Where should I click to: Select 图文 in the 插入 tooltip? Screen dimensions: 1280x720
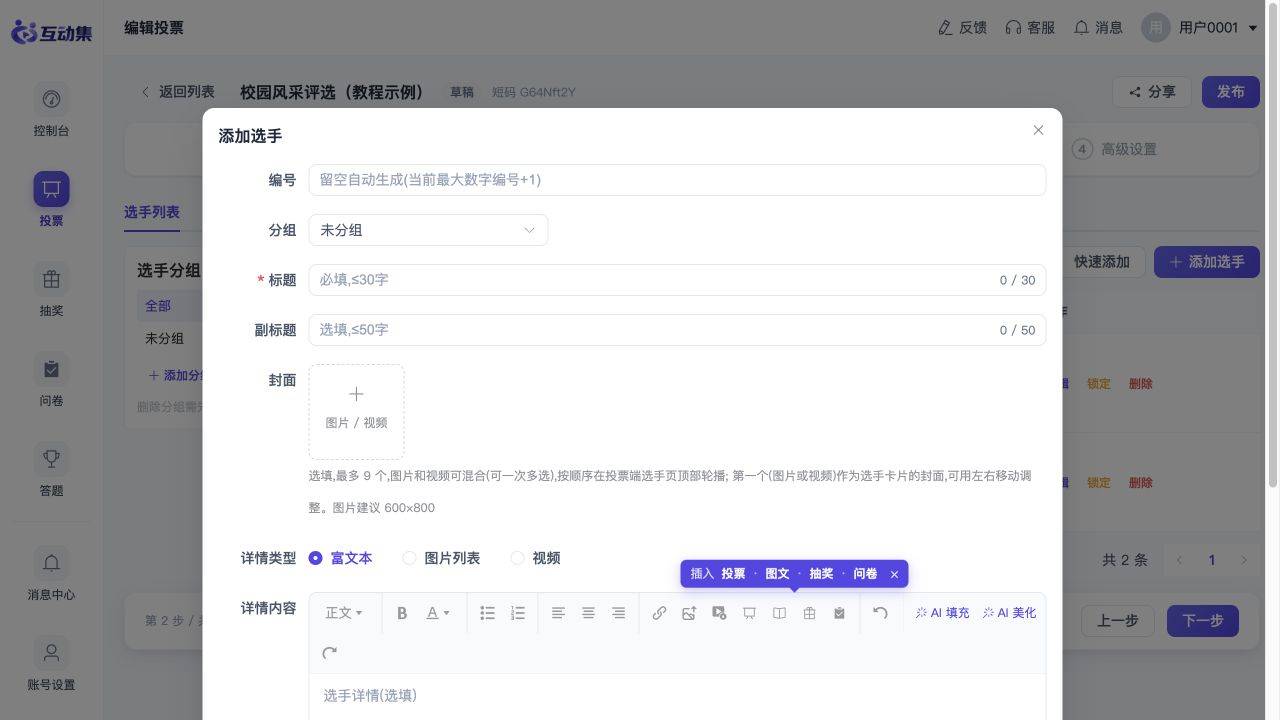[777, 574]
